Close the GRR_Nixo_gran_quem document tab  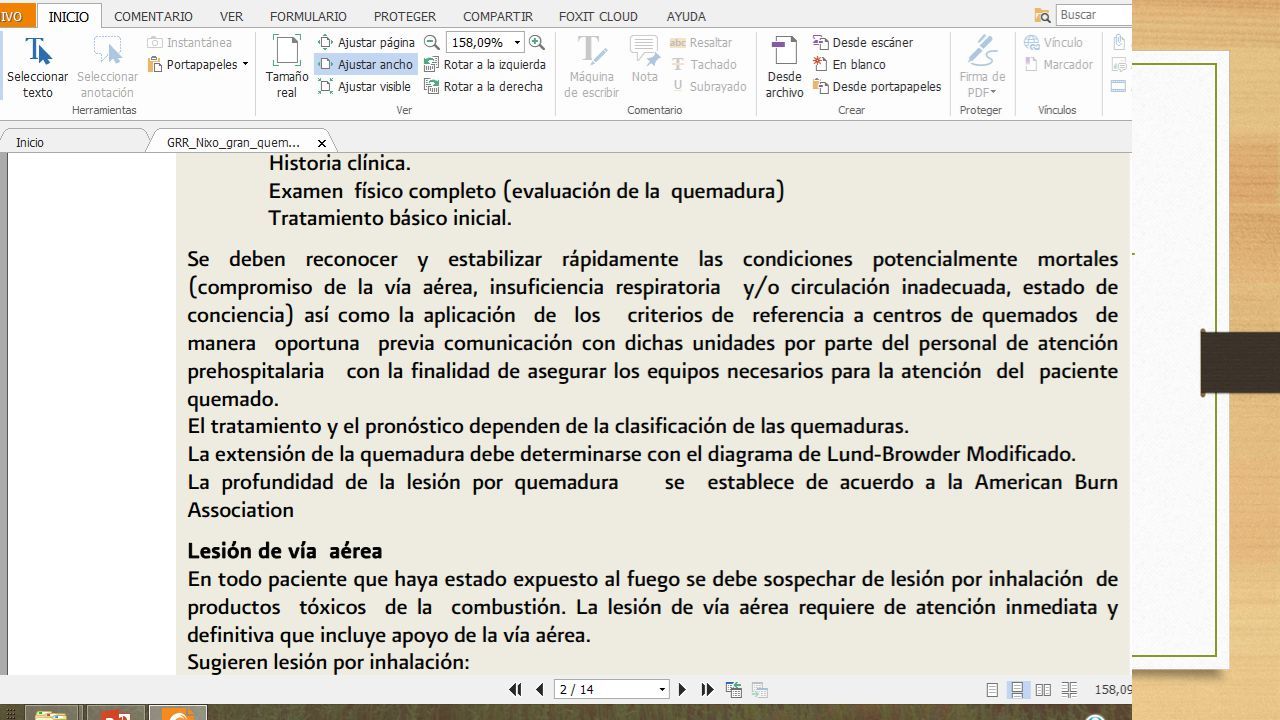(x=322, y=143)
